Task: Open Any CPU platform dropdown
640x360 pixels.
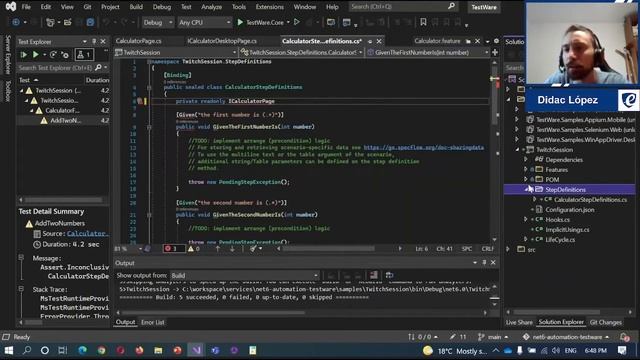Action: [x=204, y=22]
